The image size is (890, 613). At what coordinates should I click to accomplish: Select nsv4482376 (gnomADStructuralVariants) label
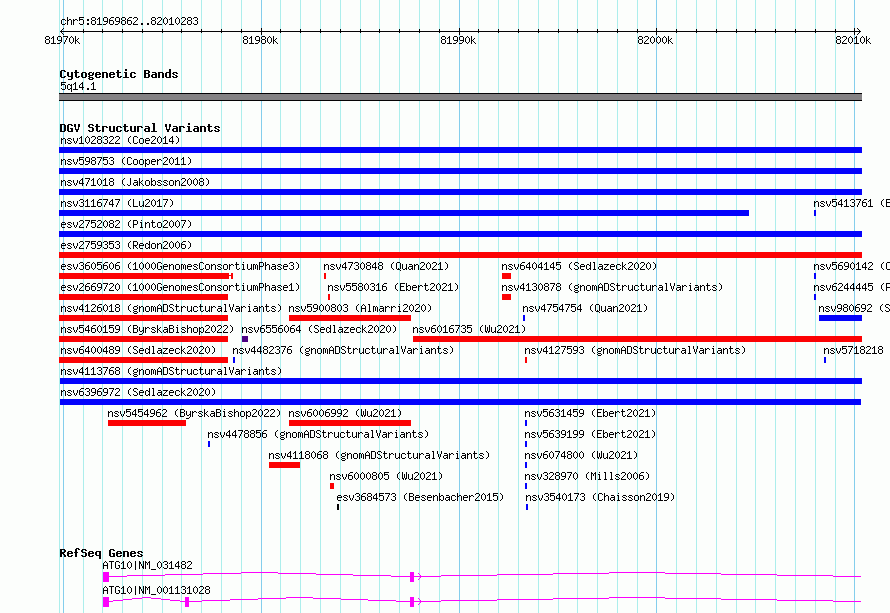coord(343,350)
